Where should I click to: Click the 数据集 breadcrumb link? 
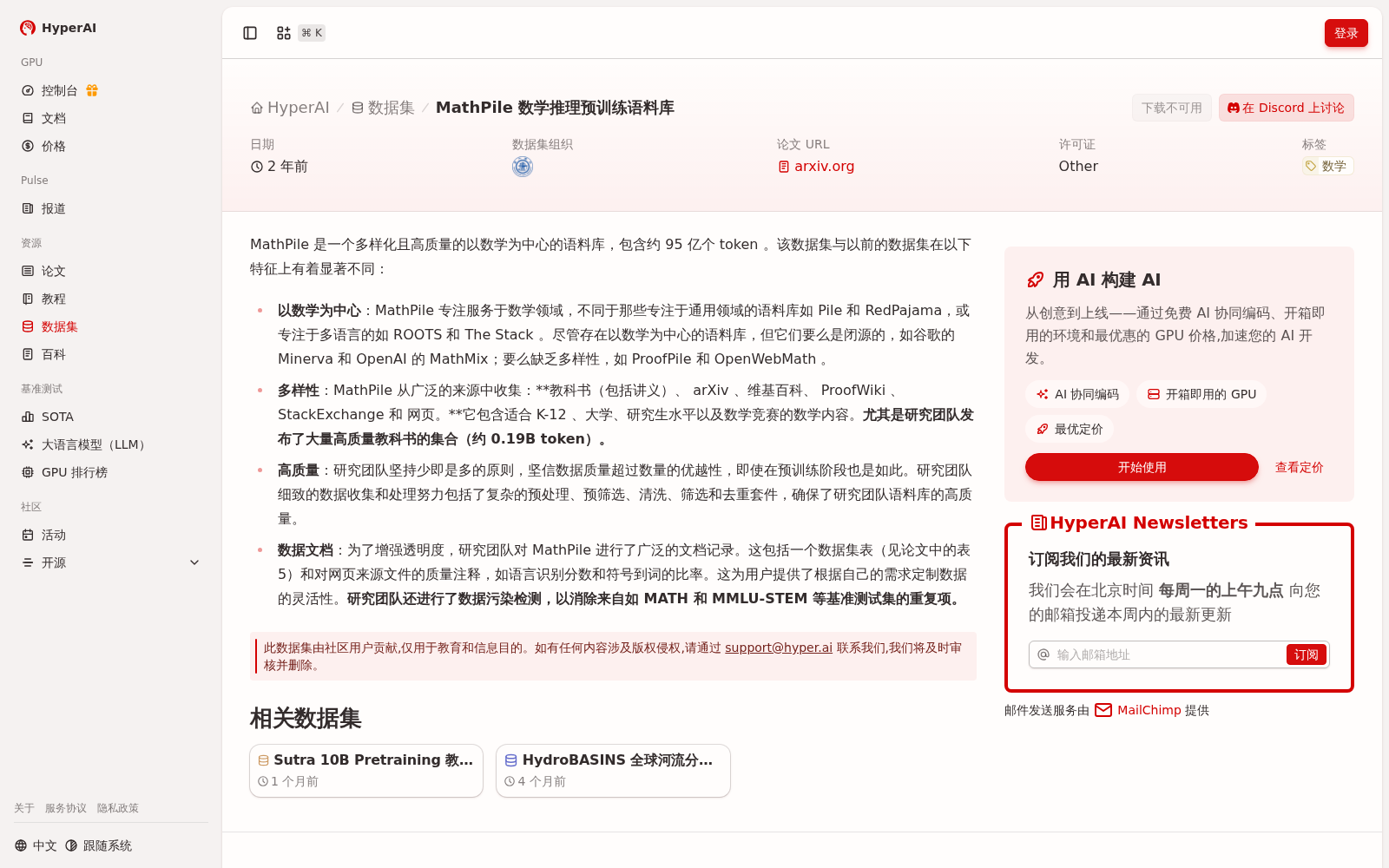pyautogui.click(x=391, y=108)
